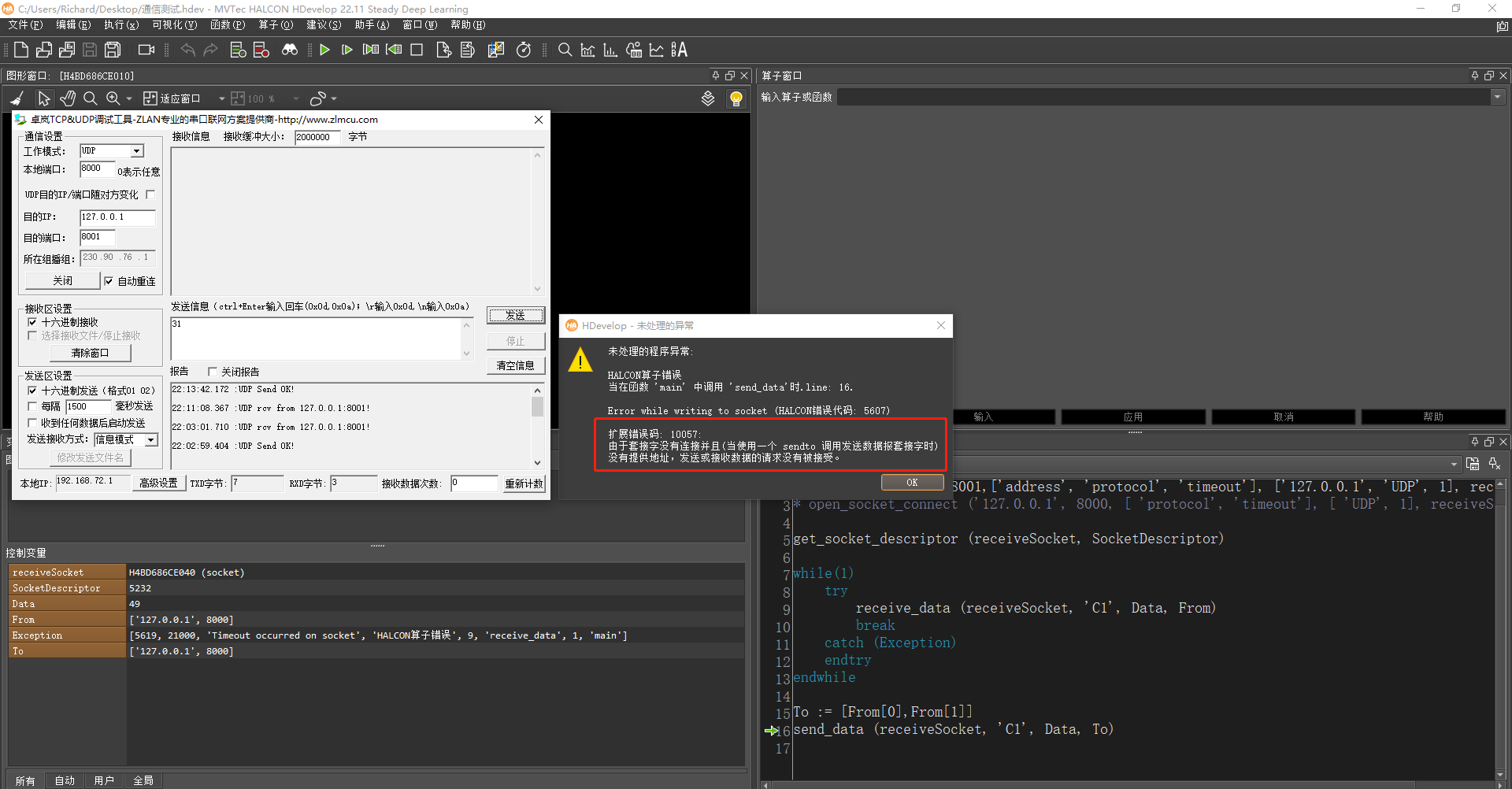The image size is (1512, 789).
Task: Open line profile chart icon
Action: pos(656,50)
